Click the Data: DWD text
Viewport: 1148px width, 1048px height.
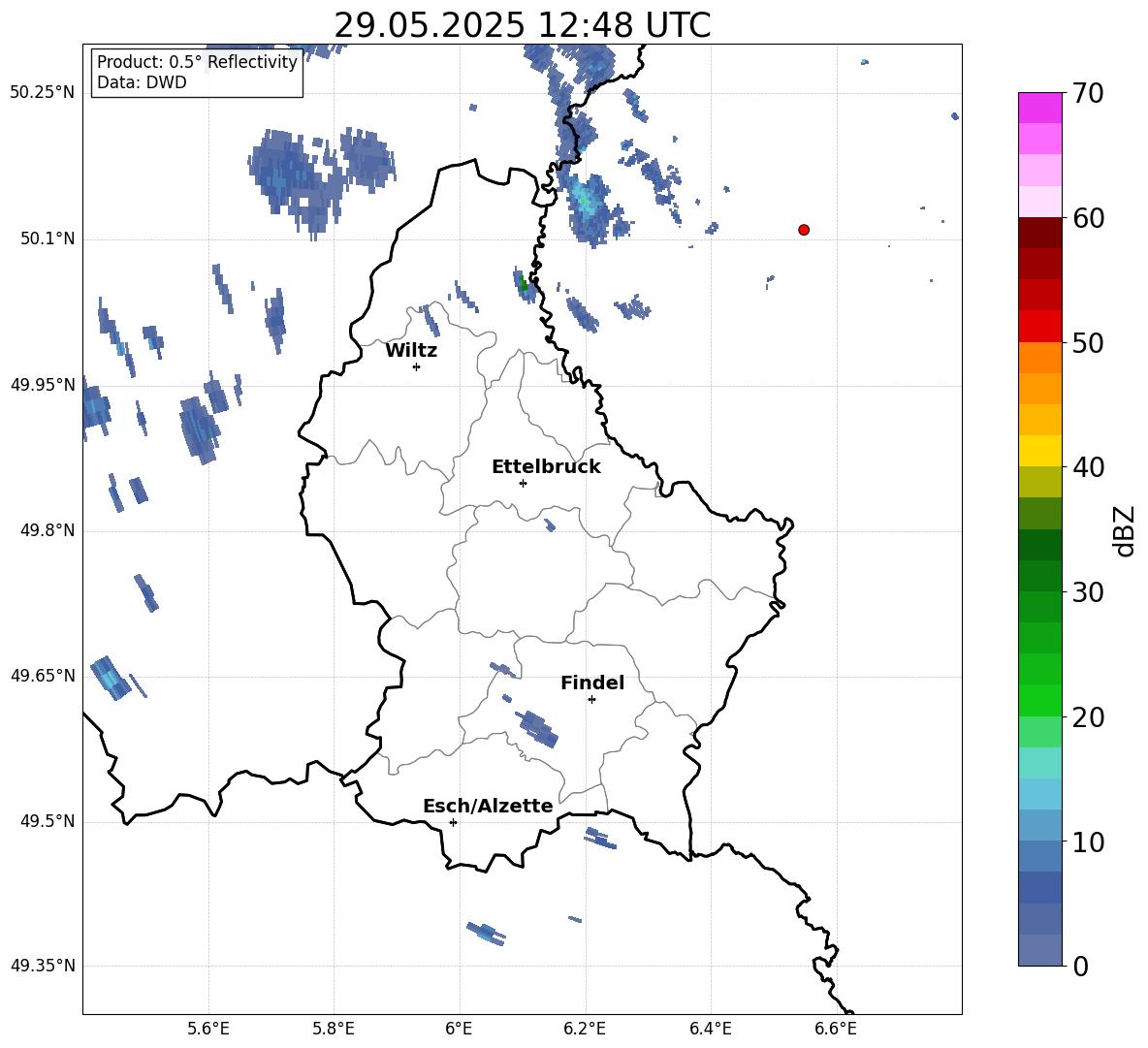click(x=142, y=82)
